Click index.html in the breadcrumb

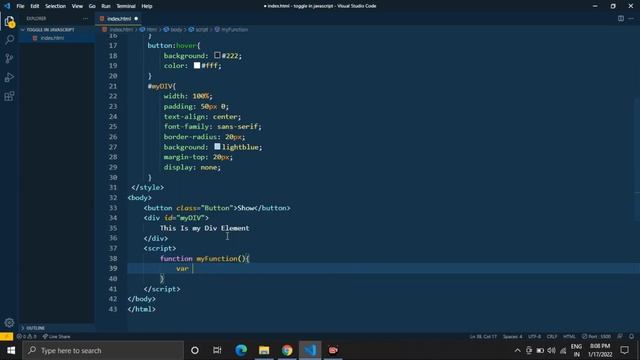point(121,29)
